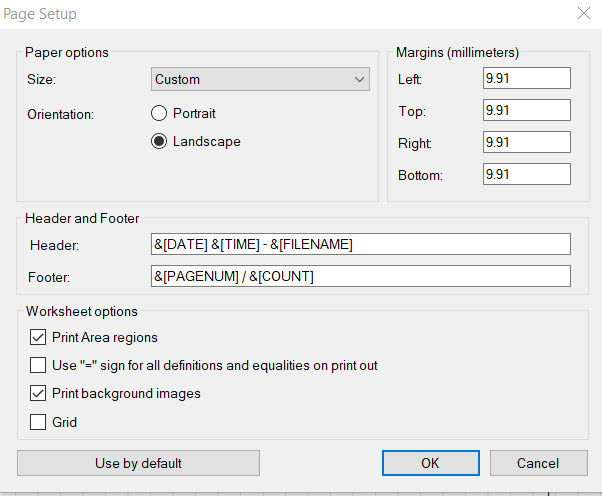Select Portrait orientation

(159, 114)
